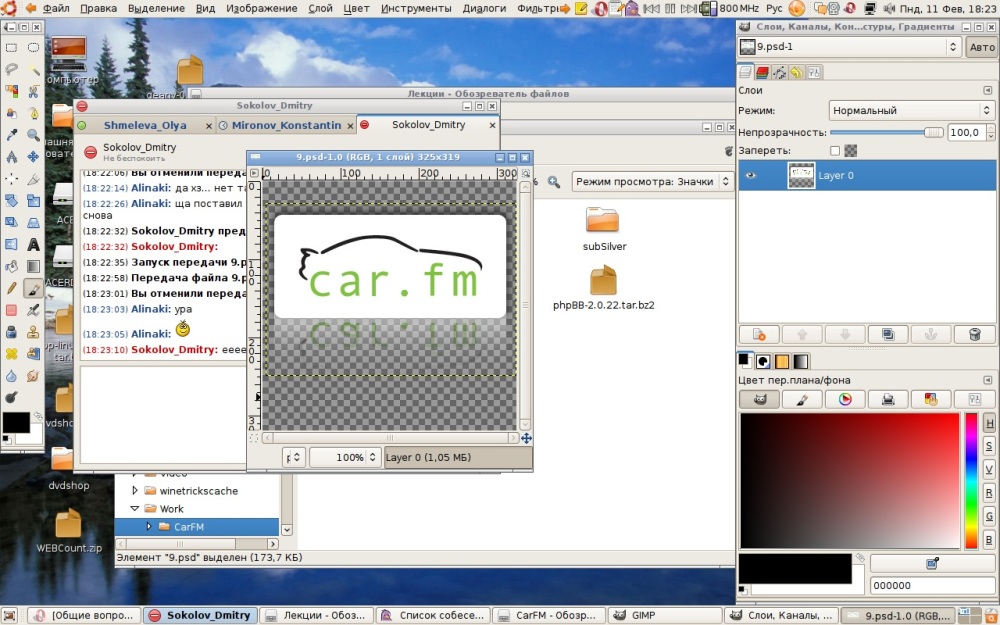Screen dimensions: 1000x625
Task: Switch to the Channels dock tab
Action: tap(762, 73)
